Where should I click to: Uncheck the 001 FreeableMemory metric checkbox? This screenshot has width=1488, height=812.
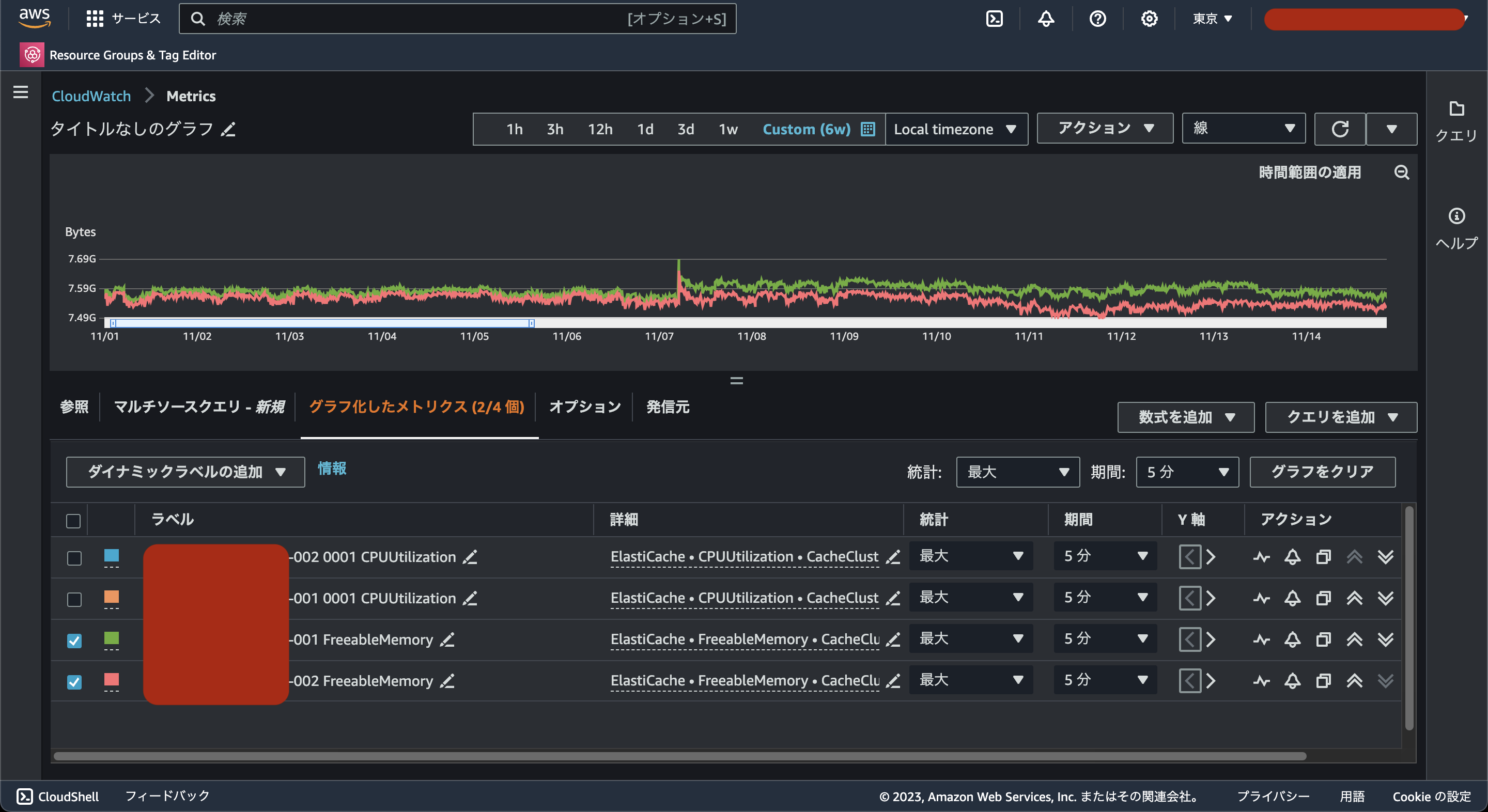tap(74, 641)
